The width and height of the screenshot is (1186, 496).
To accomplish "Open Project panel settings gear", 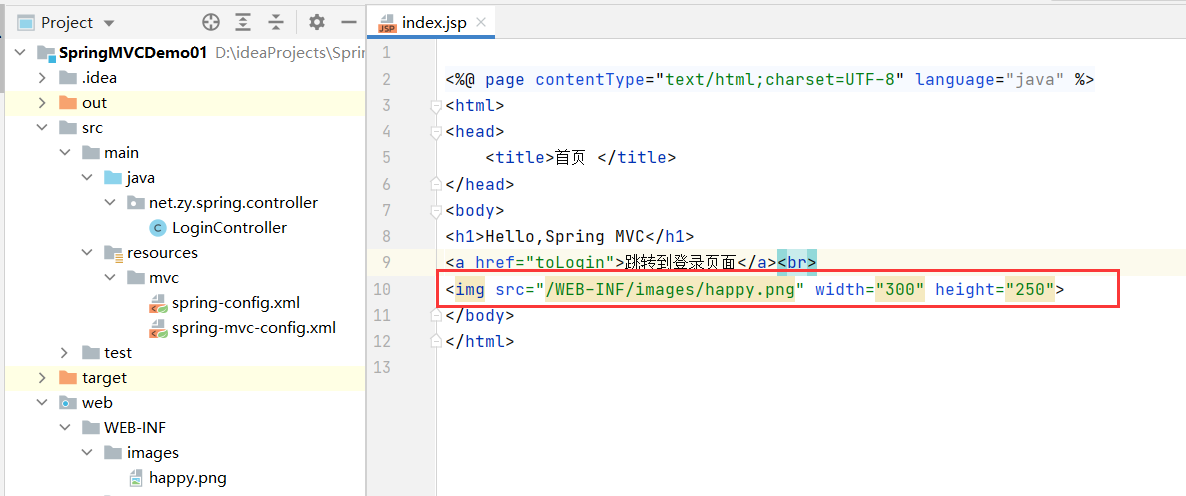I will point(317,23).
